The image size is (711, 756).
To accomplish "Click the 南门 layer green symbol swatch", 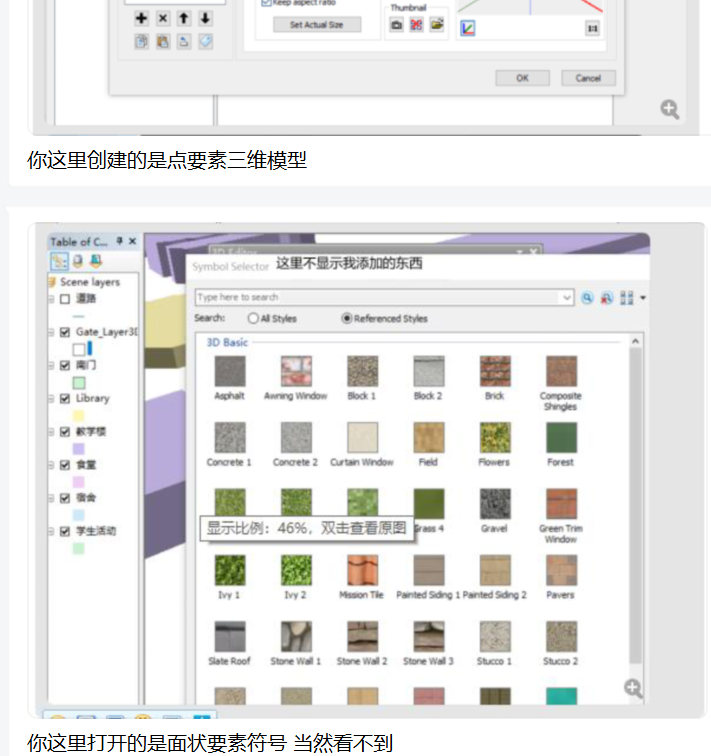I will click(79, 382).
